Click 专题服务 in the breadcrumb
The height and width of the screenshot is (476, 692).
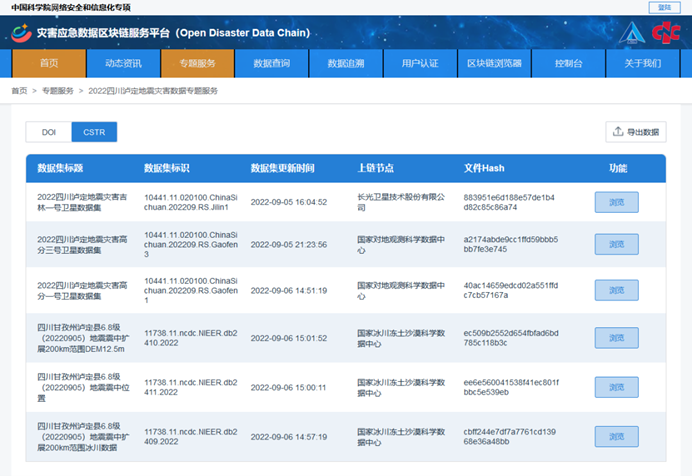tap(58, 91)
